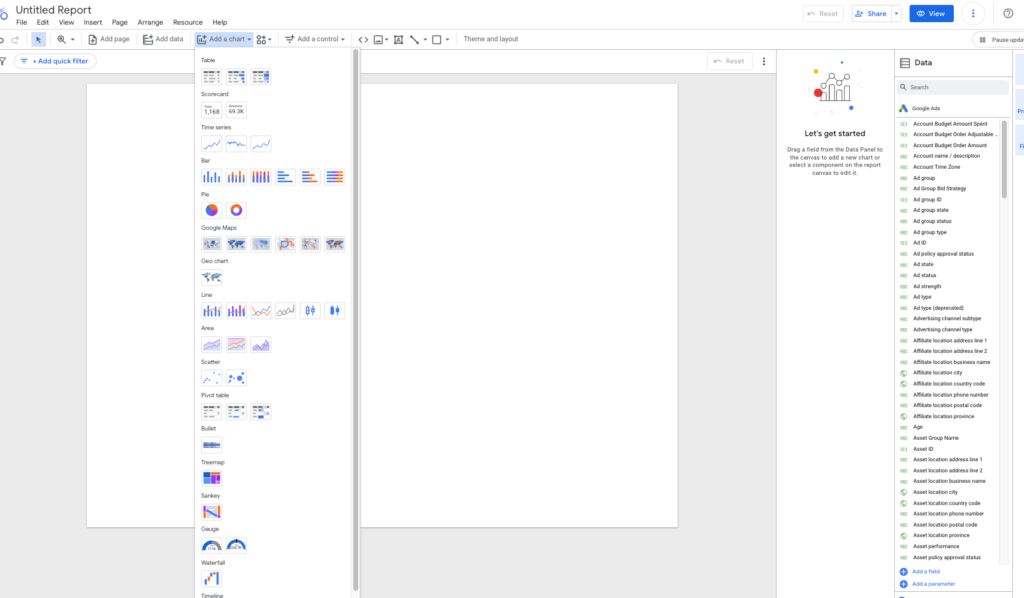Click the blue View button

pos(931,14)
